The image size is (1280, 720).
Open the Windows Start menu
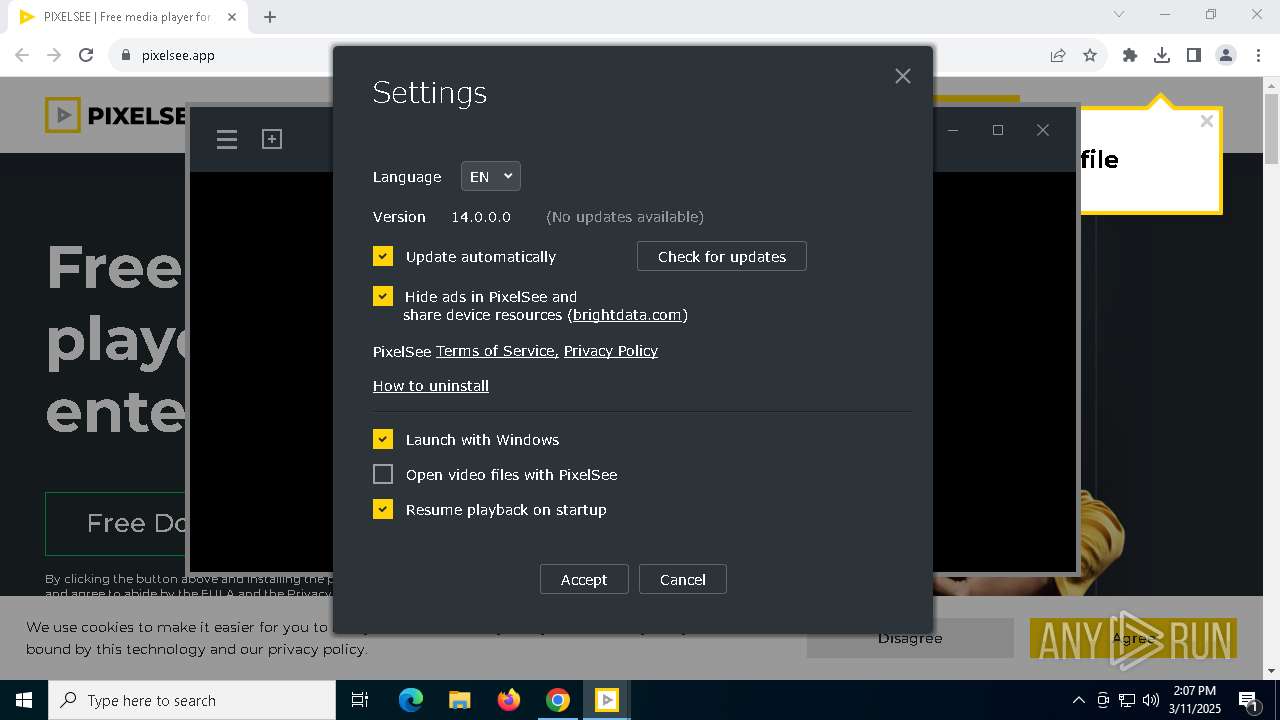click(x=24, y=700)
